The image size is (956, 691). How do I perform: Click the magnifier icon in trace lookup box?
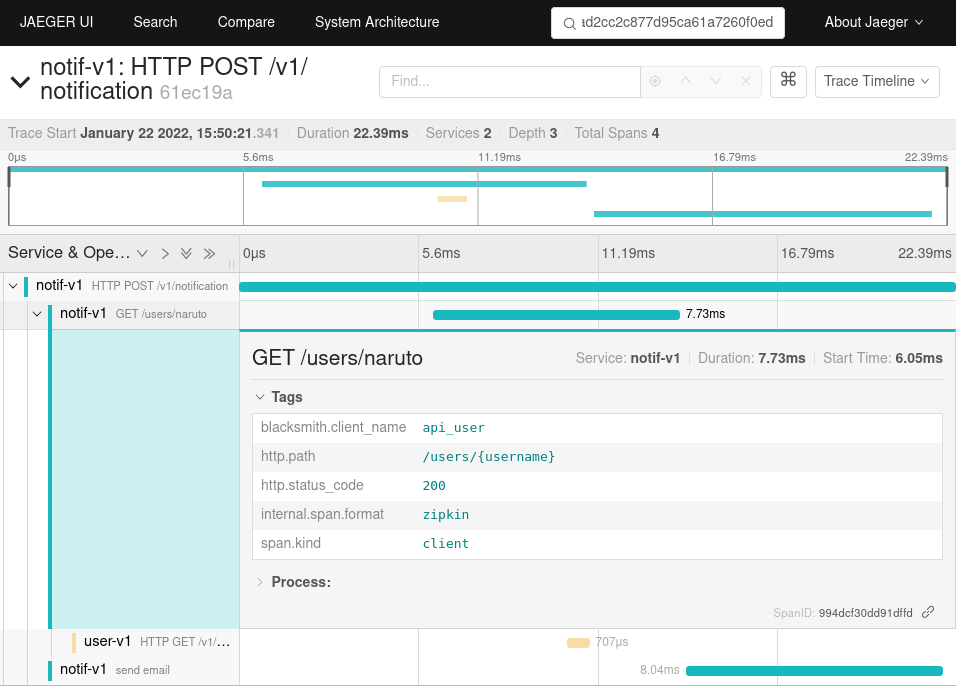click(x=569, y=23)
